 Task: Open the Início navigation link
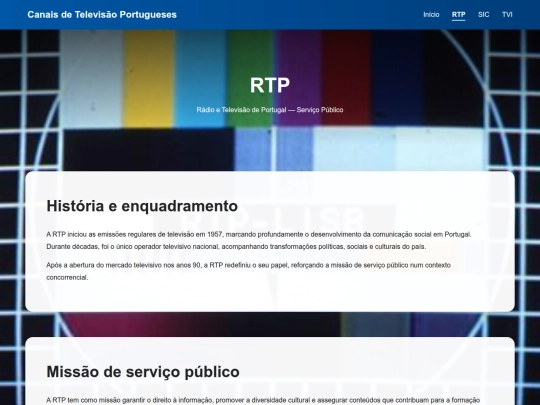[431, 14]
